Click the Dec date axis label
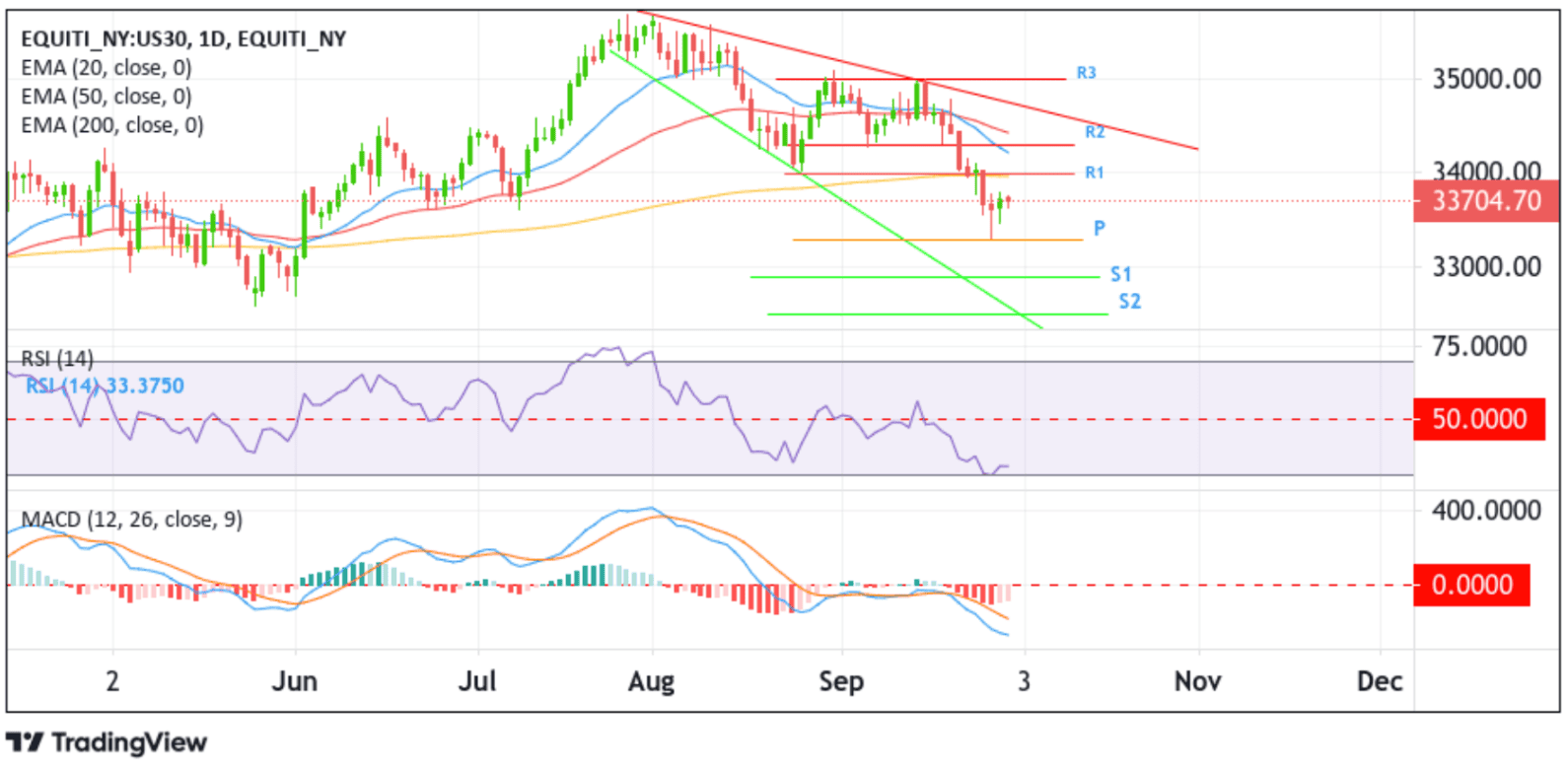This screenshot has width=1568, height=772. point(1380,681)
